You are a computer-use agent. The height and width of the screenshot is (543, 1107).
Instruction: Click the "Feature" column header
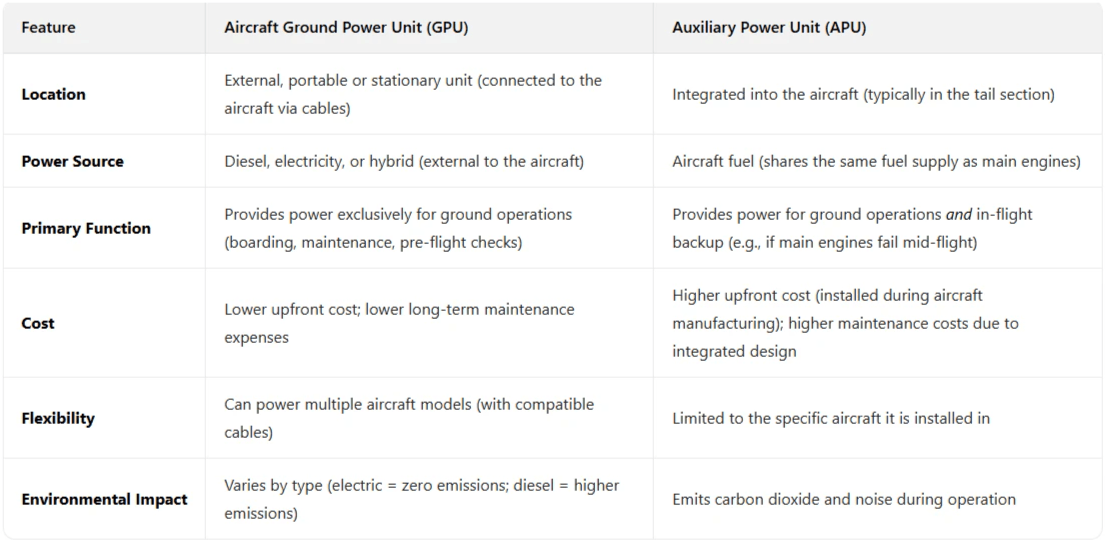pos(48,28)
